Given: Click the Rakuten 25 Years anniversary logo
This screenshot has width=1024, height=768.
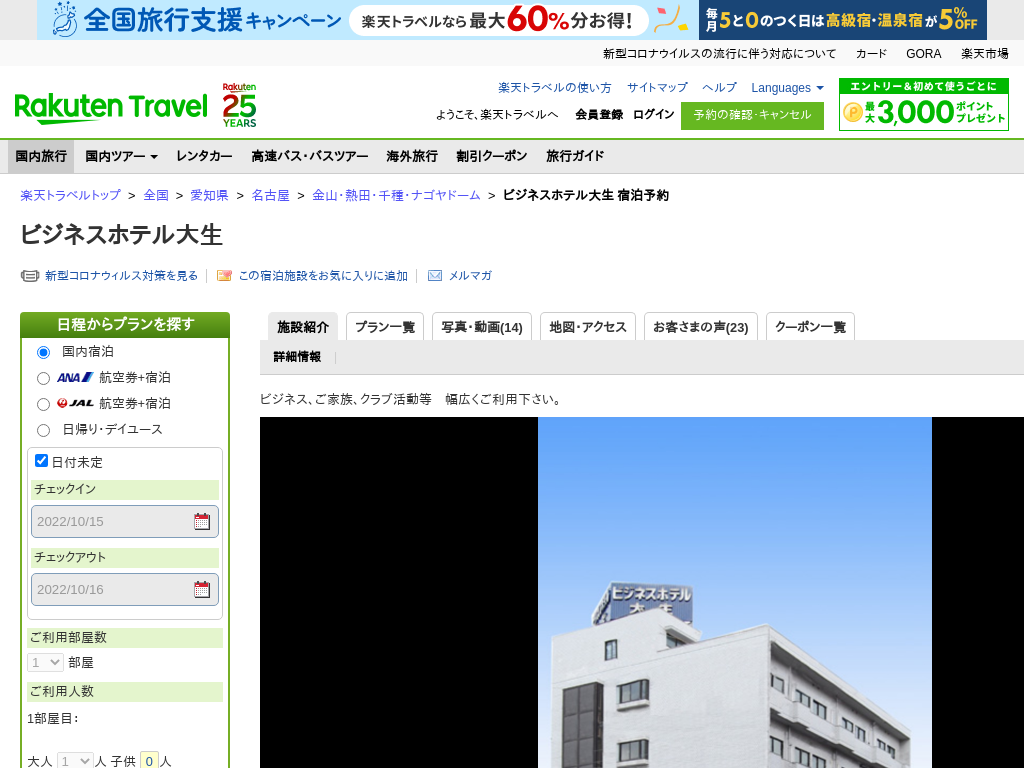Looking at the screenshot, I should (239, 104).
